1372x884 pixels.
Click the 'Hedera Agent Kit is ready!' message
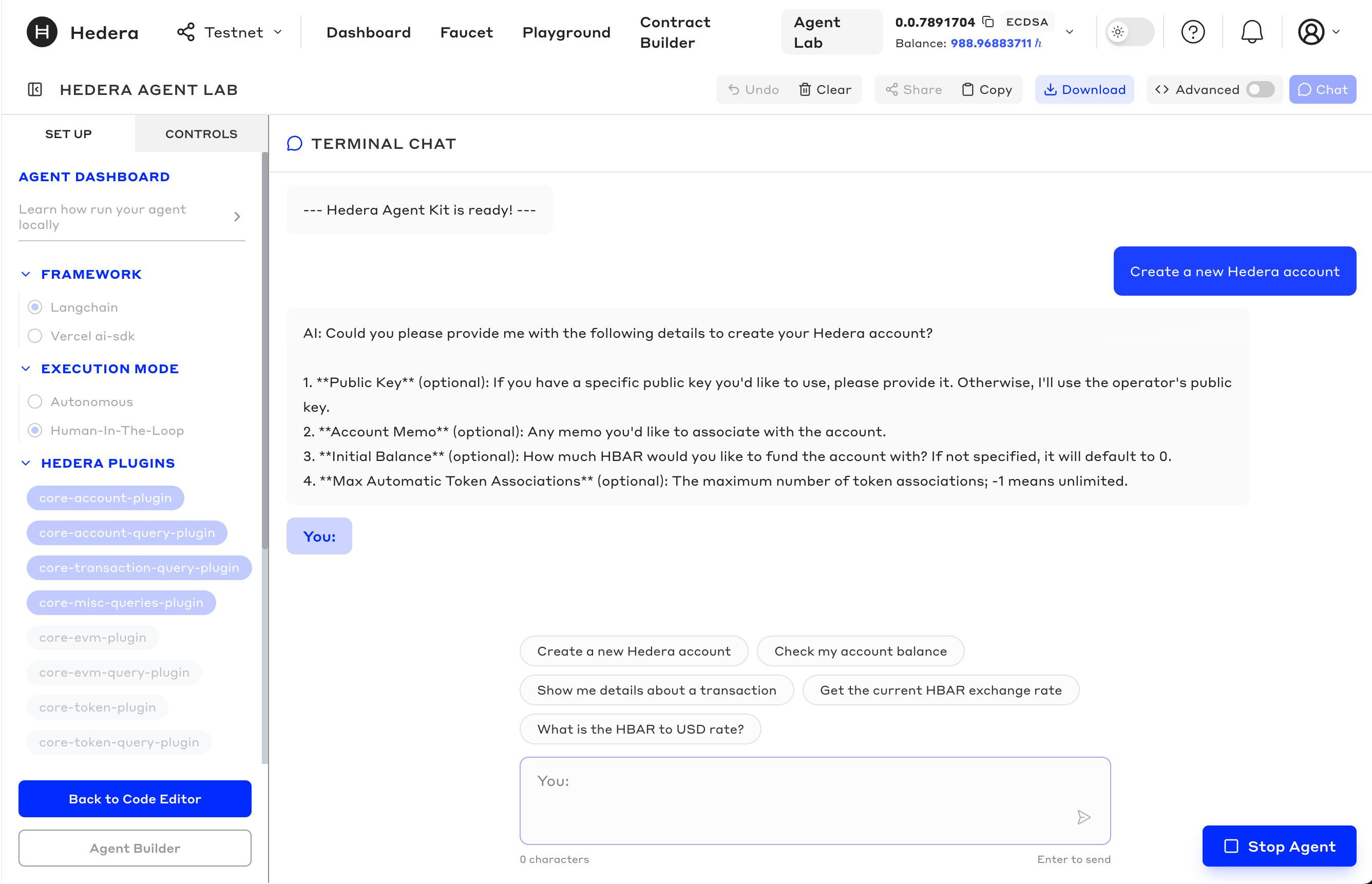pos(420,210)
